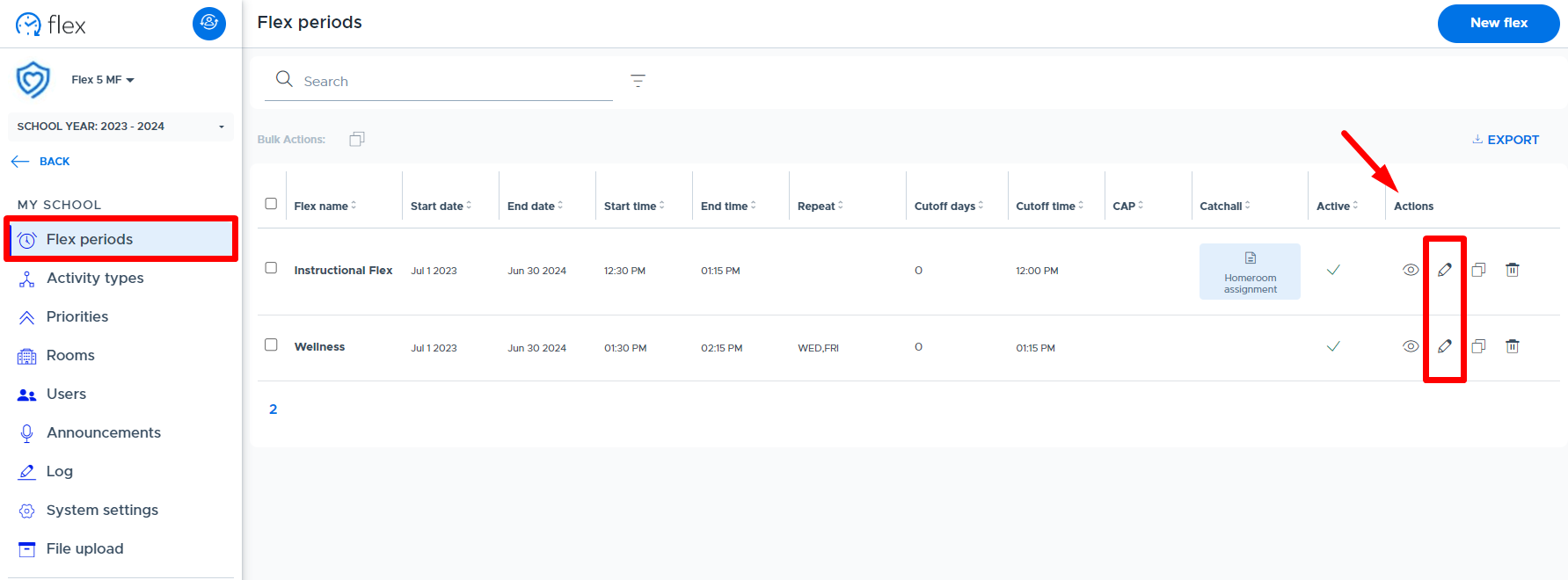Click the File upload archive icon
Viewport: 1568px width, 580px height.
click(27, 549)
